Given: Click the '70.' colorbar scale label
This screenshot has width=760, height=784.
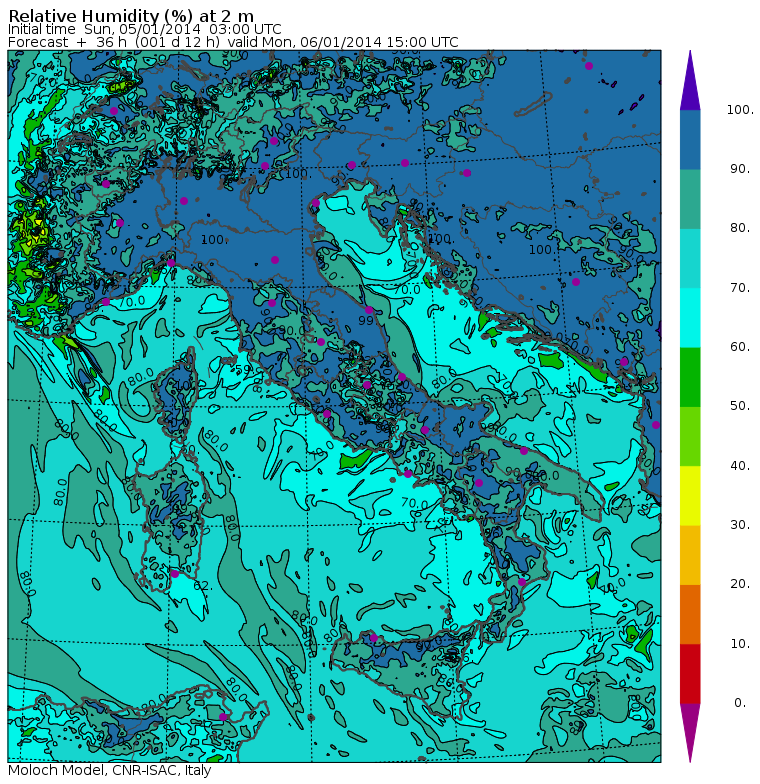Looking at the screenshot, I should 740,288.
